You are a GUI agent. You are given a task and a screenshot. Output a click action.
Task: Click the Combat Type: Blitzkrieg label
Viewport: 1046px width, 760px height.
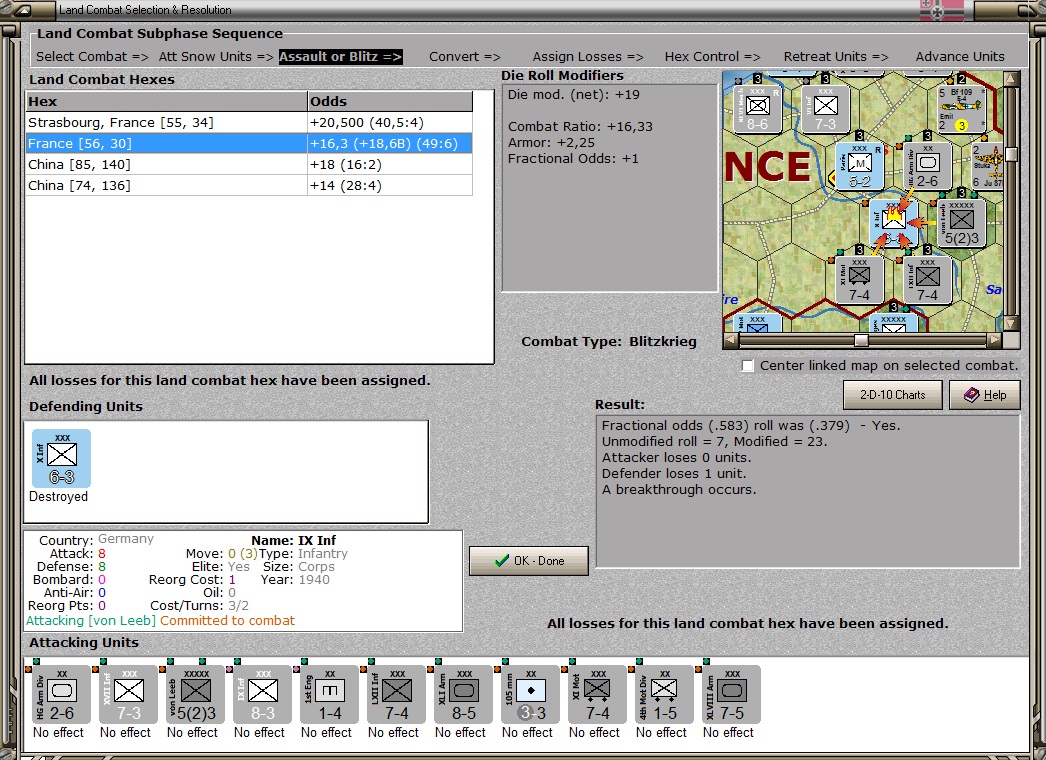coord(608,342)
